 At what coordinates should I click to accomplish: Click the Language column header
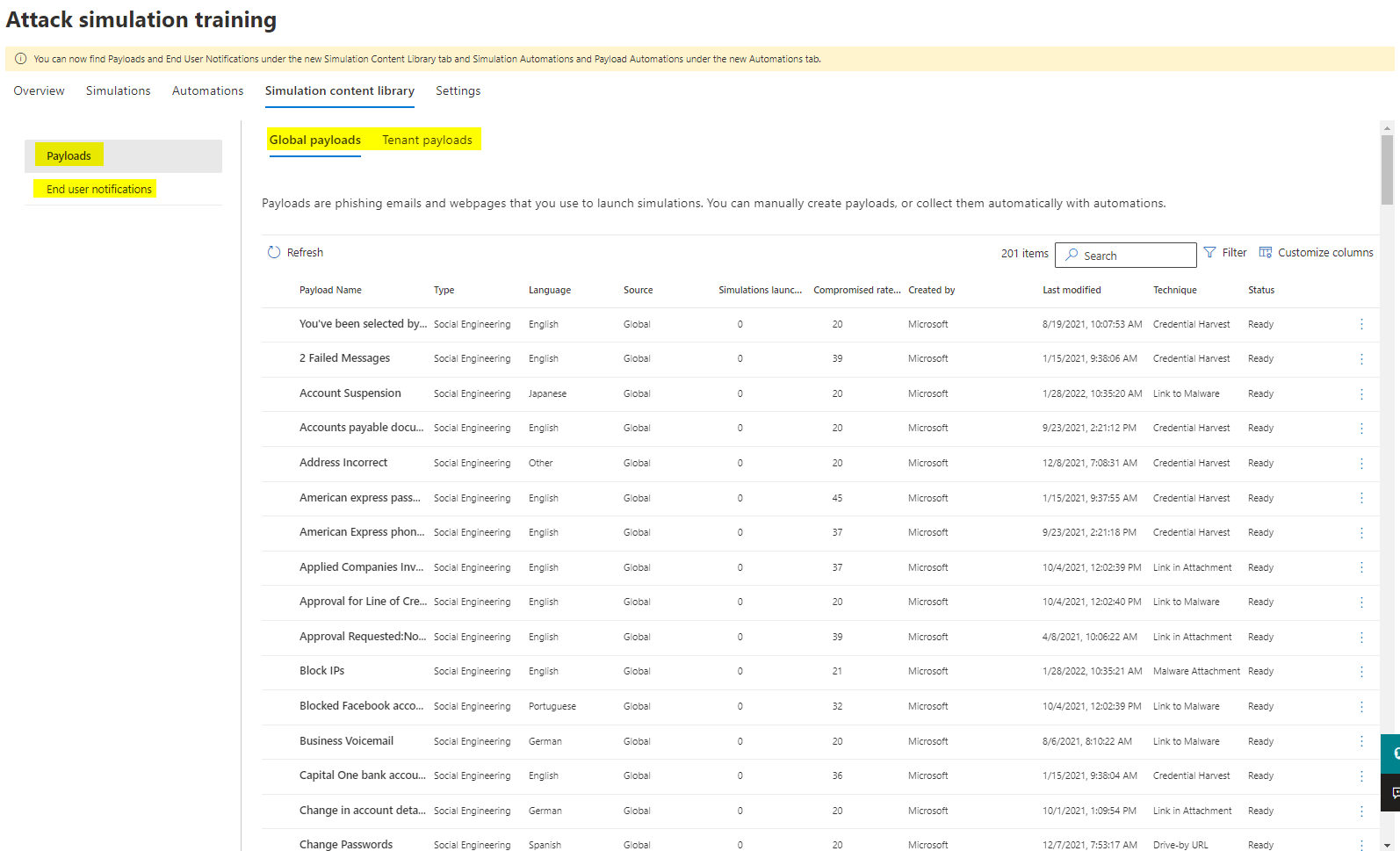point(550,291)
